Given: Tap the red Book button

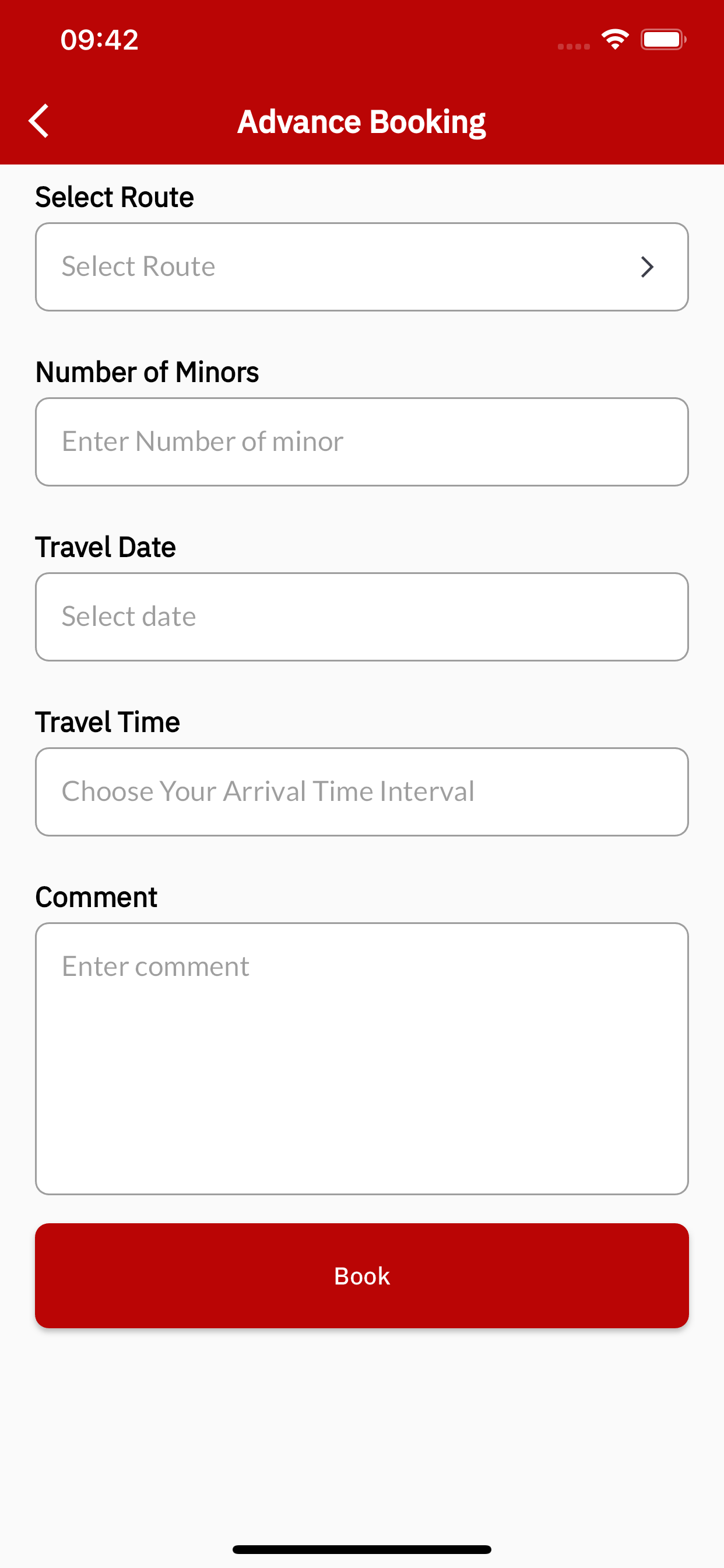Looking at the screenshot, I should tap(362, 1276).
